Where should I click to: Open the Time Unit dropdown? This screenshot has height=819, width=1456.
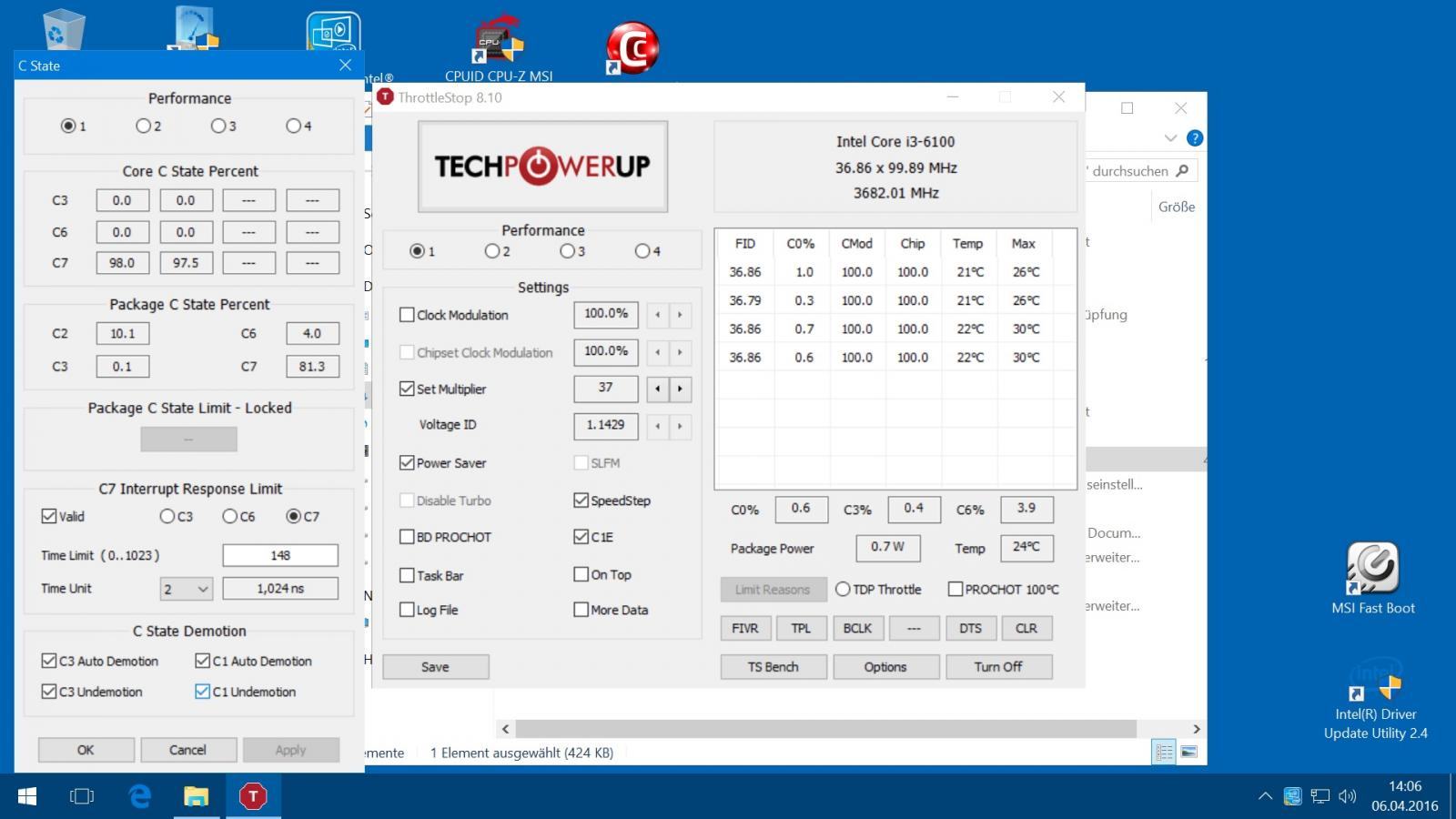click(x=186, y=589)
